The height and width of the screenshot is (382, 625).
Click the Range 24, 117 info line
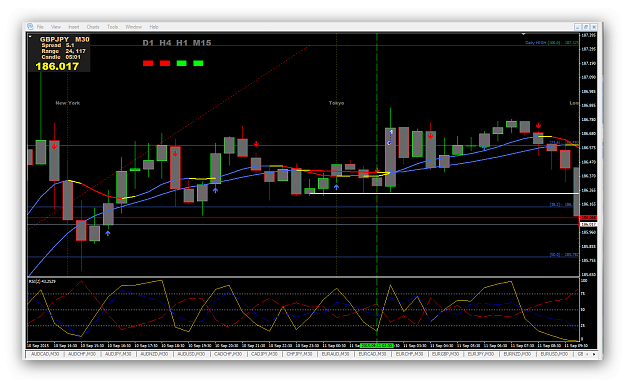63,51
